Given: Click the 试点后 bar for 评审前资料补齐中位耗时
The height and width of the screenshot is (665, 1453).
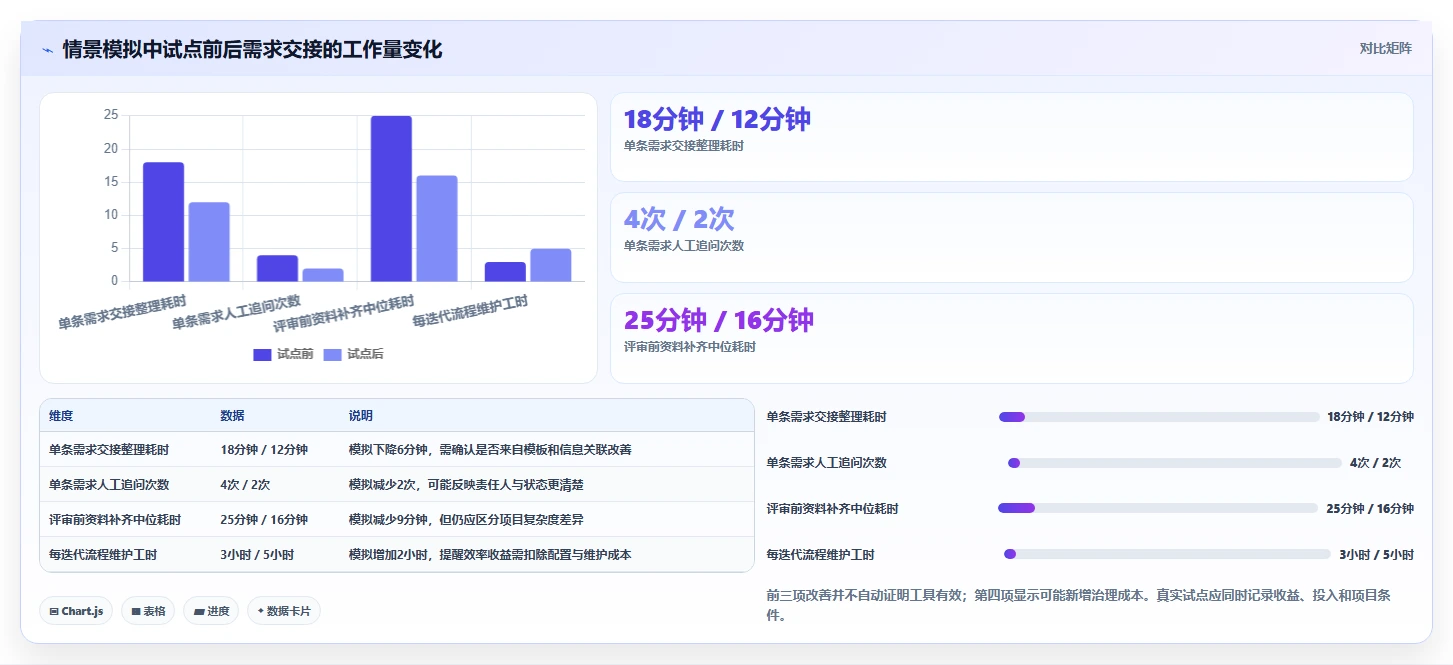Looking at the screenshot, I should point(437,228).
